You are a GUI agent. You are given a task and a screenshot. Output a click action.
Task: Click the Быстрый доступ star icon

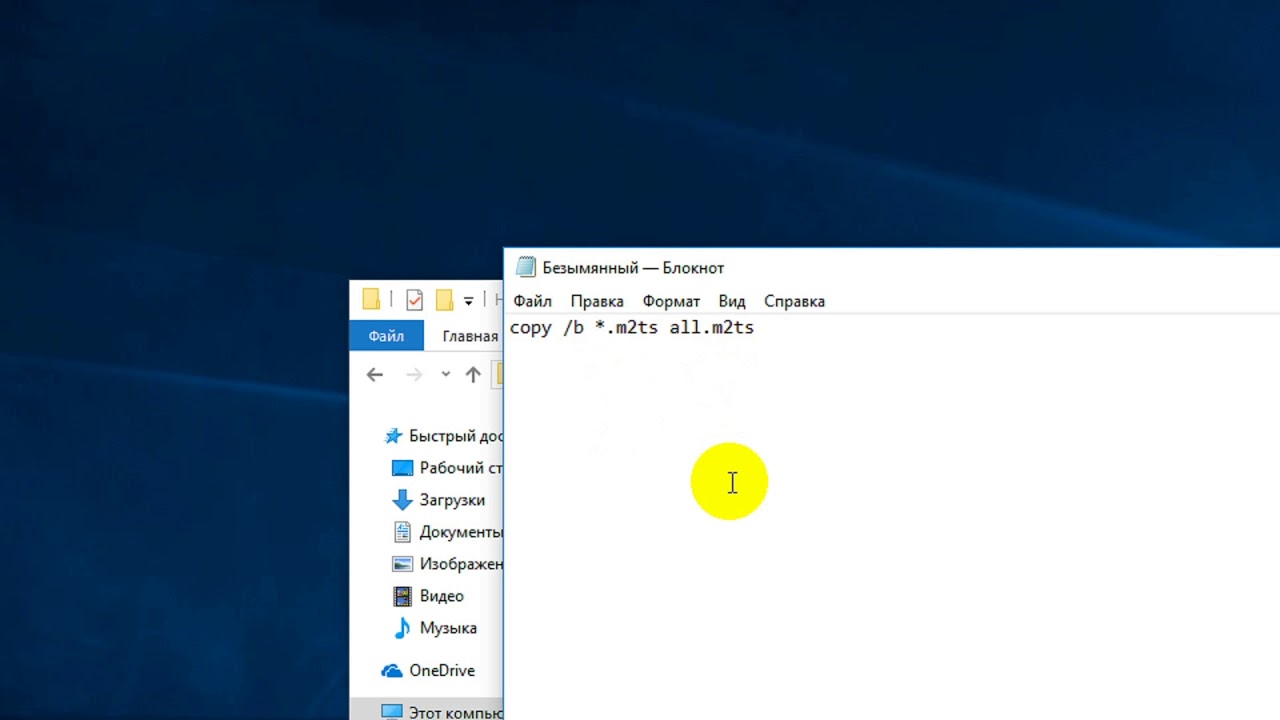[x=394, y=436]
